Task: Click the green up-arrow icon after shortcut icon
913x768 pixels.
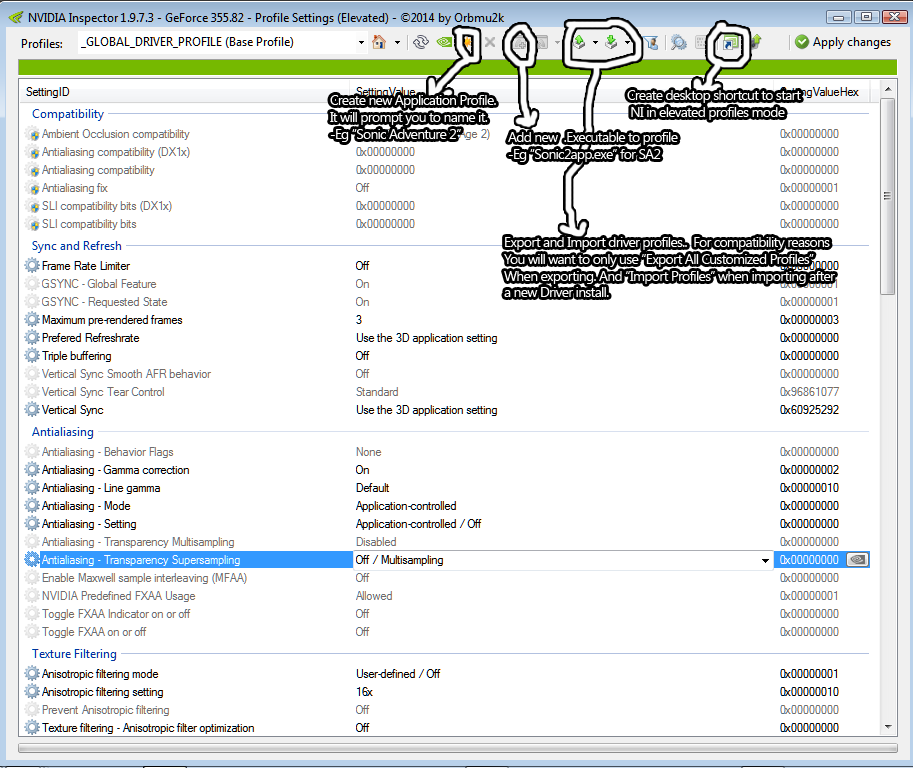Action: tap(756, 42)
